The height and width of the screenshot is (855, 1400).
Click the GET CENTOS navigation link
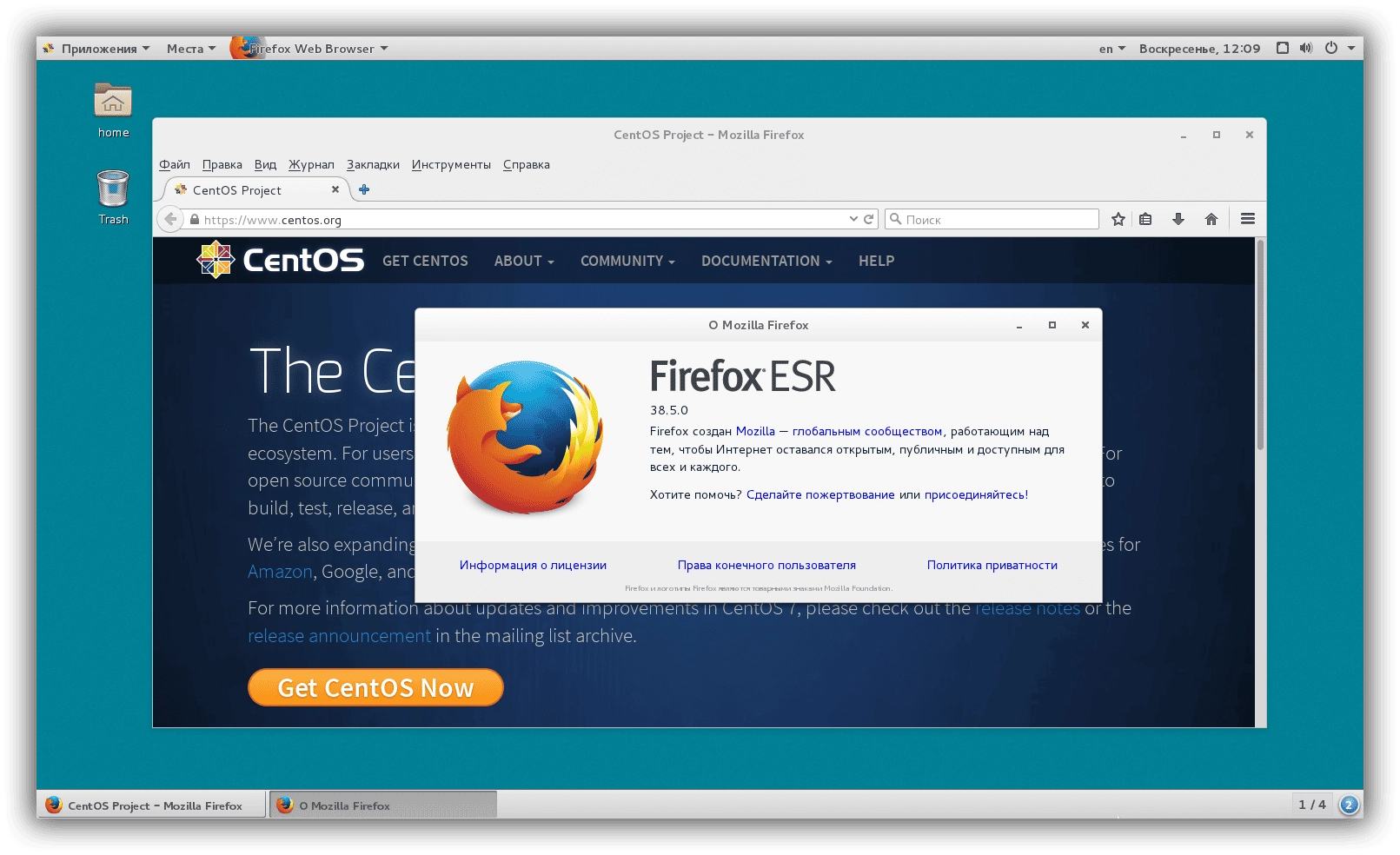tap(425, 261)
